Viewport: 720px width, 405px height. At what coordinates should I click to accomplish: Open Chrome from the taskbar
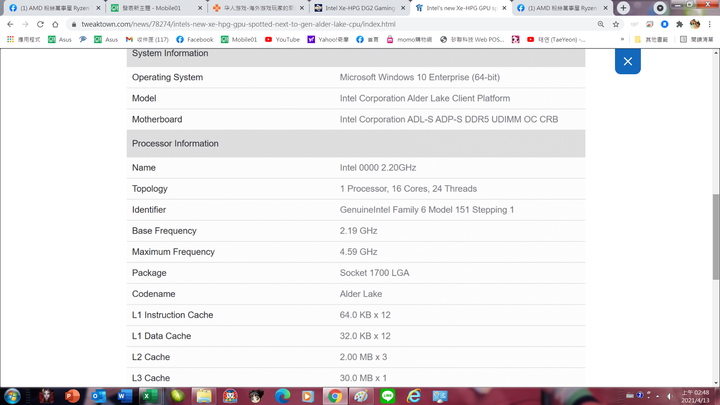(x=335, y=396)
